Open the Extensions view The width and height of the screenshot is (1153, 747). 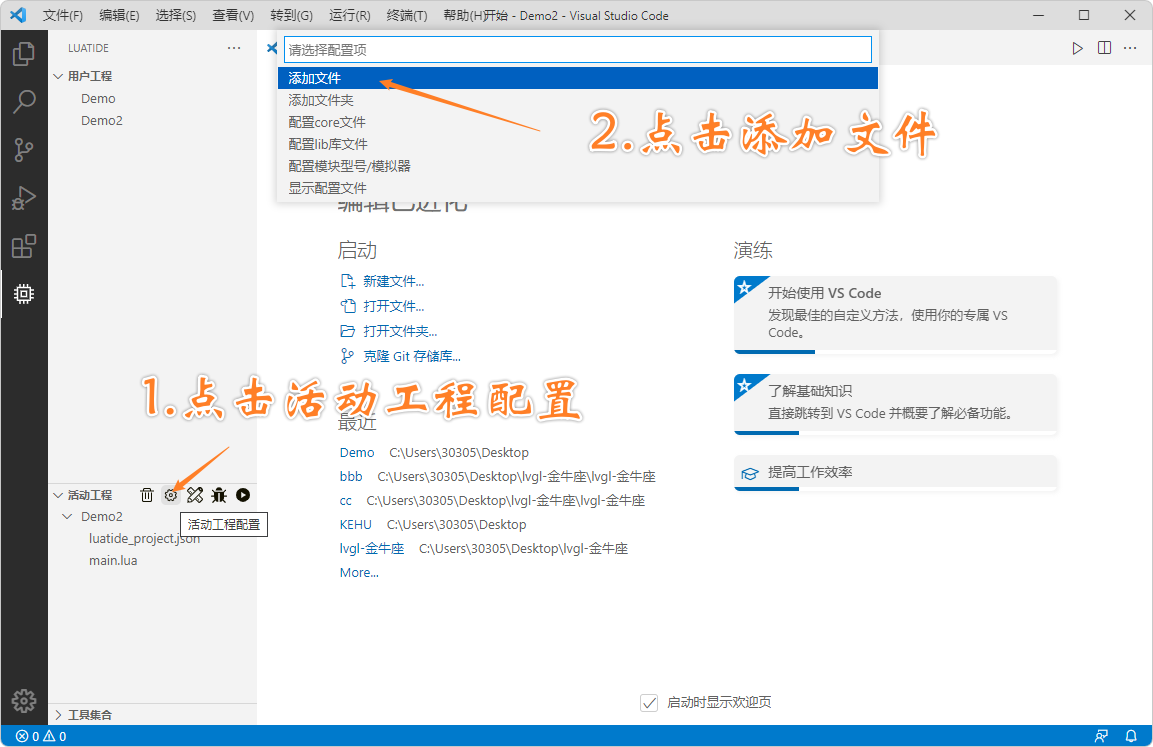click(24, 246)
